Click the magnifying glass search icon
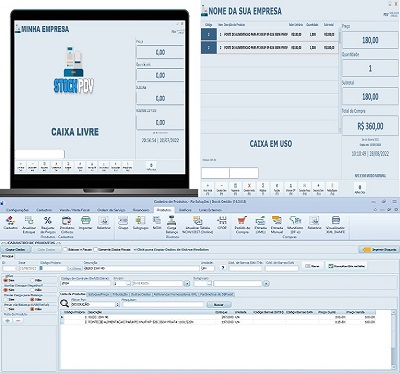This screenshot has width=400, height=374. (65, 303)
